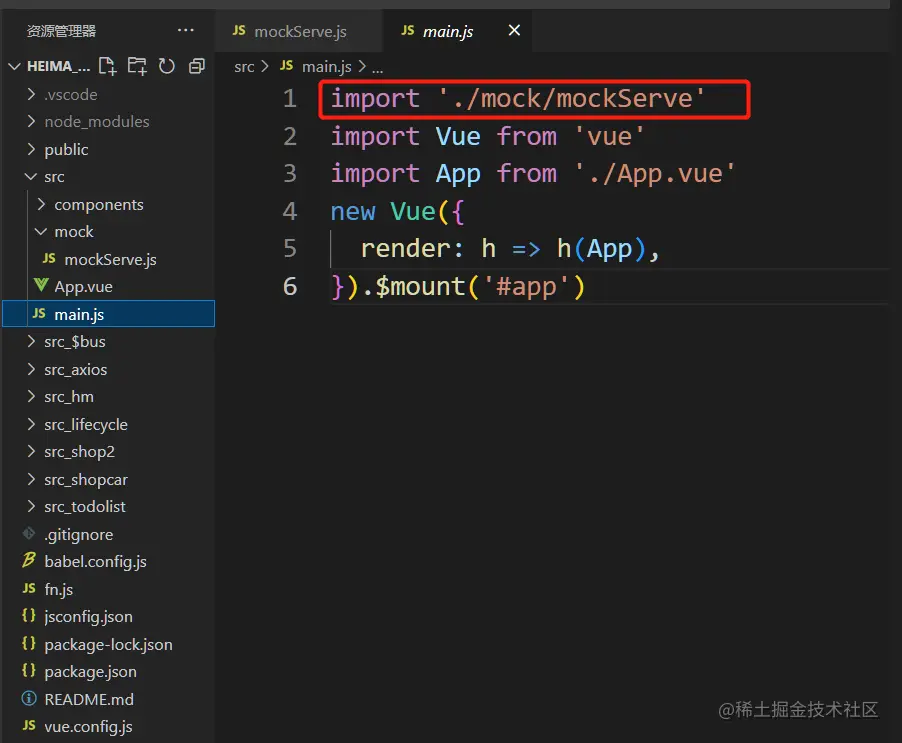Select main.js in the file tree
Screen dimensions: 902x743
[109, 314]
